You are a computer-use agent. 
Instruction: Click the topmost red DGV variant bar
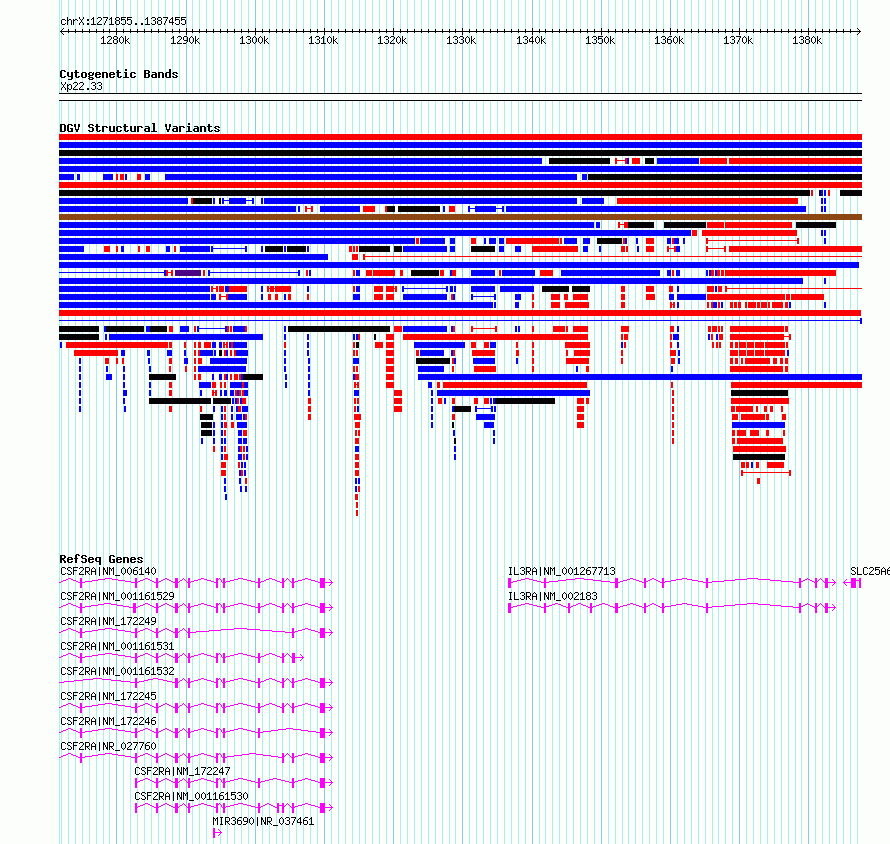pos(460,137)
